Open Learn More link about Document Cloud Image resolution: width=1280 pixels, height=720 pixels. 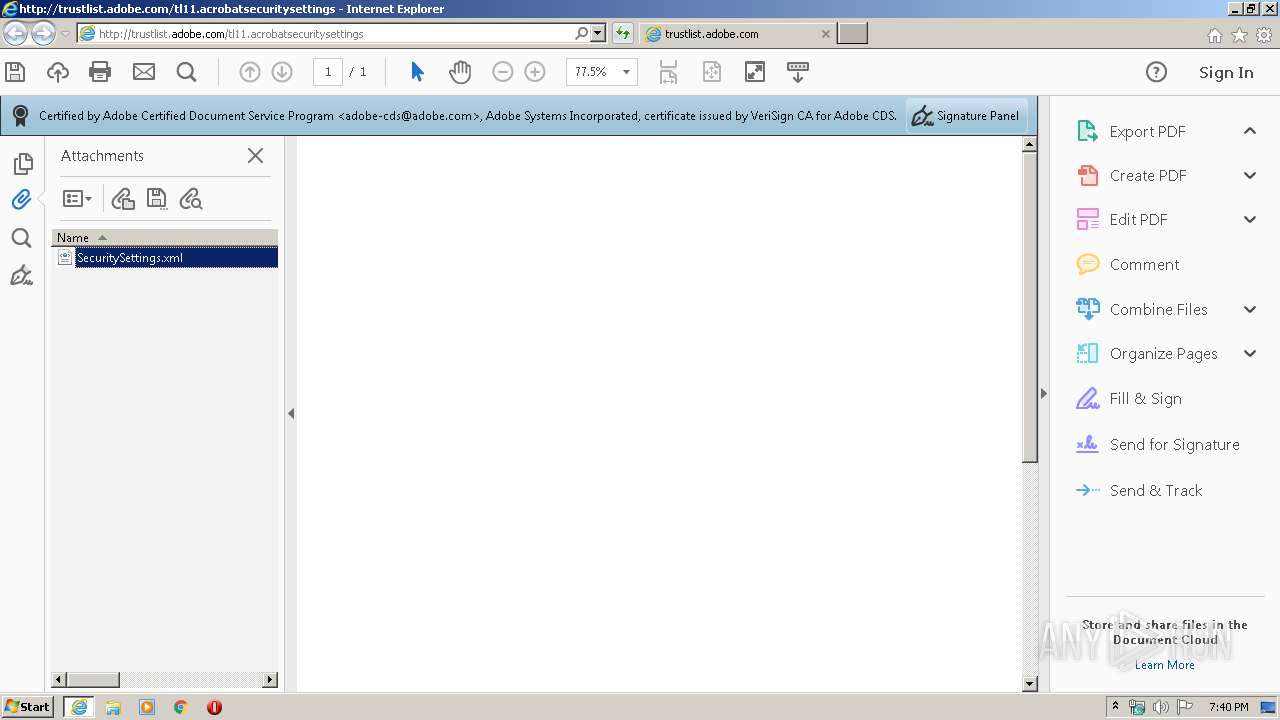tap(1164, 665)
